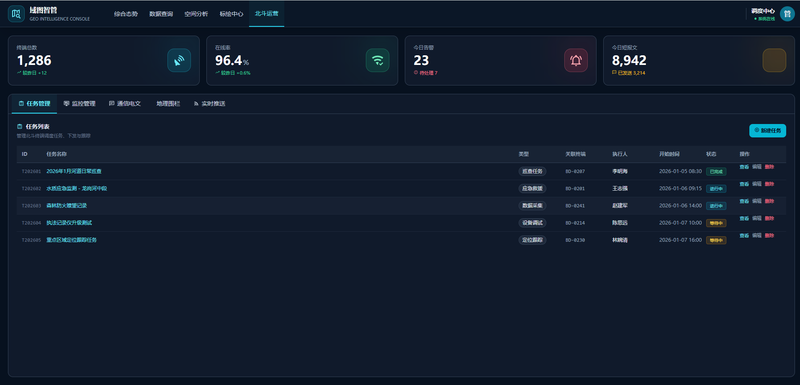Click the alarm bell icon on the 23 card
Image resolution: width=800 pixels, height=385 pixels.
(576, 60)
